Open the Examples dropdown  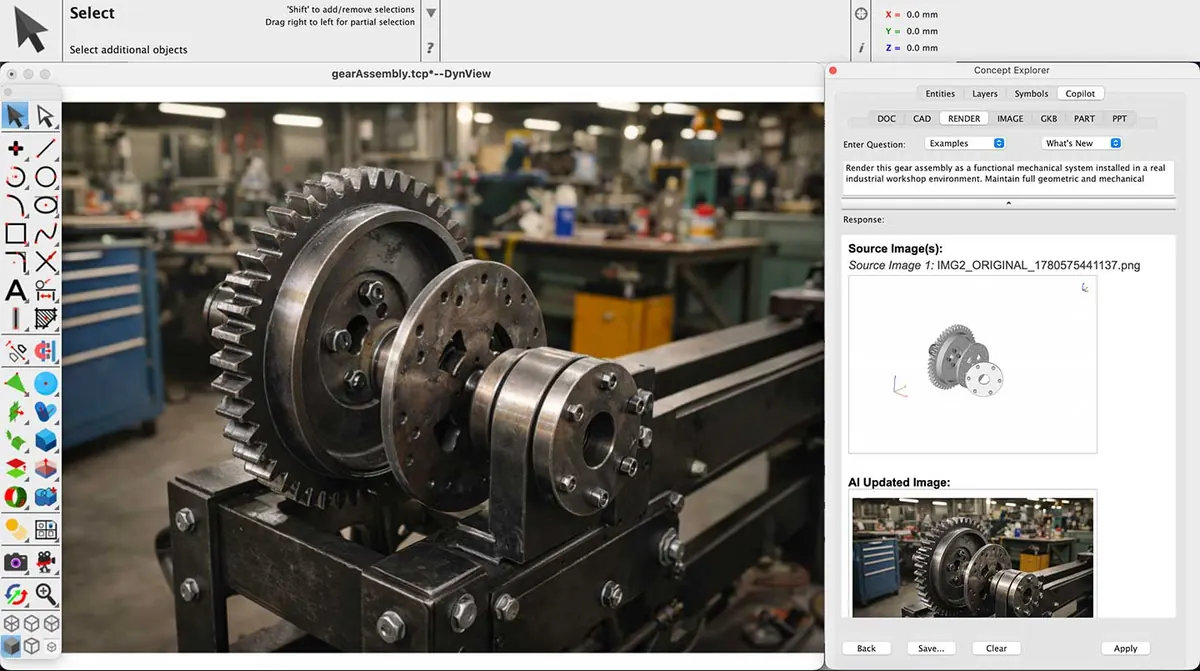pyautogui.click(x=965, y=144)
